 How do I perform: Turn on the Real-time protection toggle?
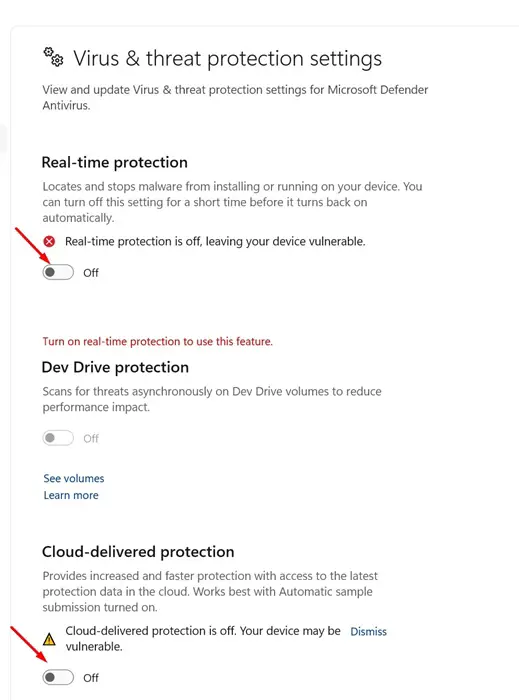click(58, 272)
